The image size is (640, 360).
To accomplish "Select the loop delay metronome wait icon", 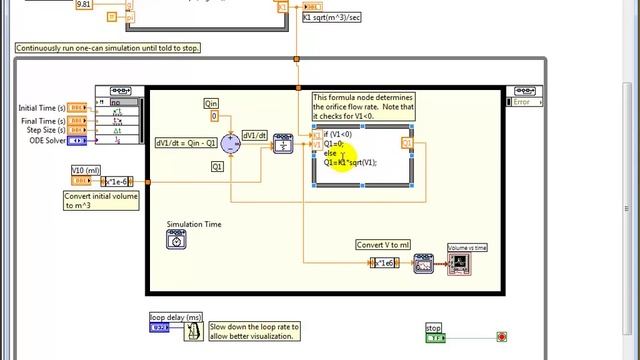I will 193,331.
